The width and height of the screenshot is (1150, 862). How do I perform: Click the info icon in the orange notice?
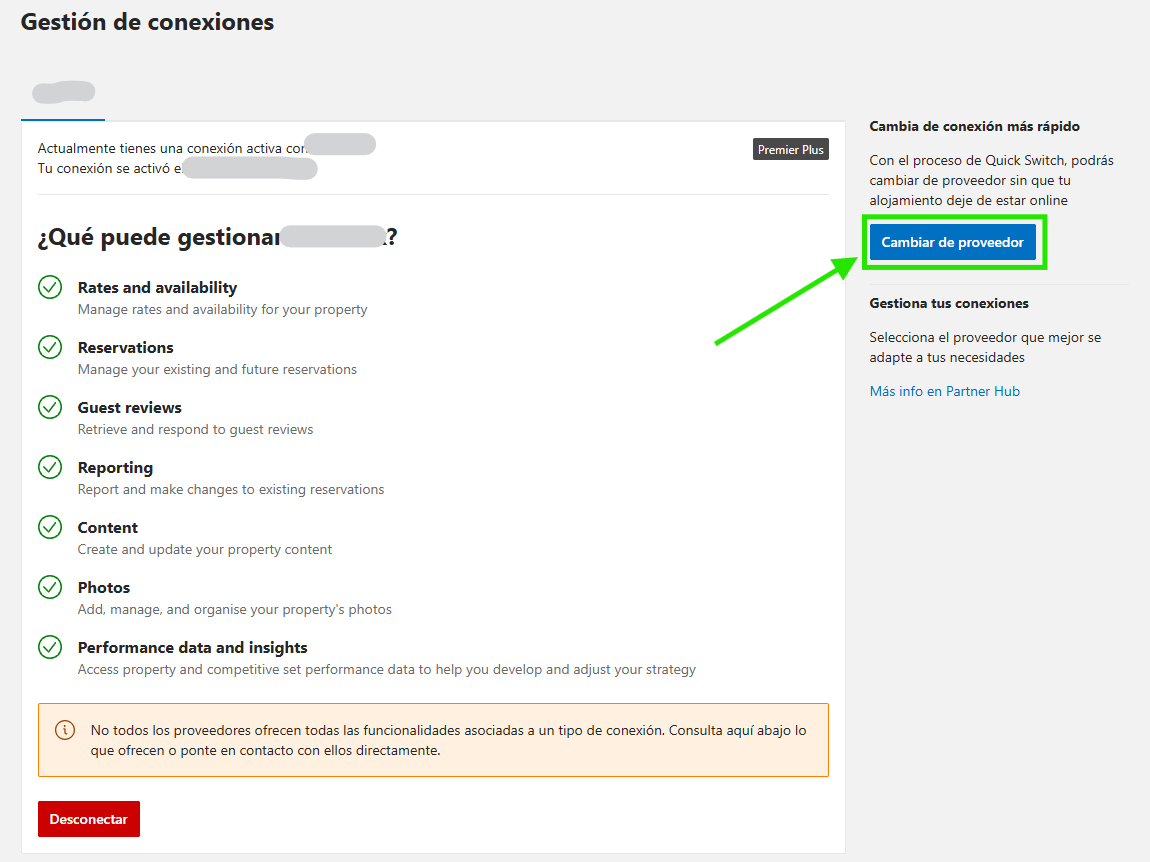pyautogui.click(x=65, y=730)
